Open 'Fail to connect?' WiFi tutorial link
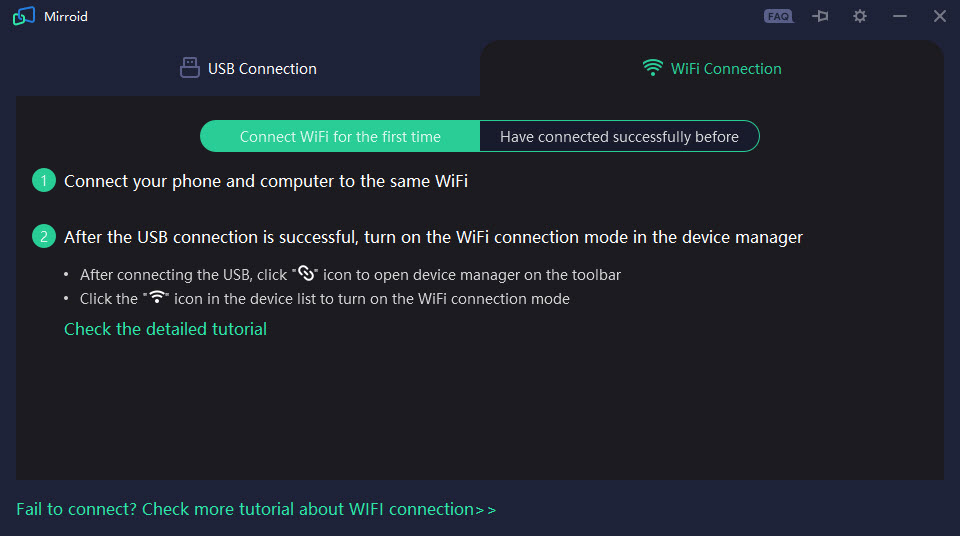960x536 pixels. [256, 509]
